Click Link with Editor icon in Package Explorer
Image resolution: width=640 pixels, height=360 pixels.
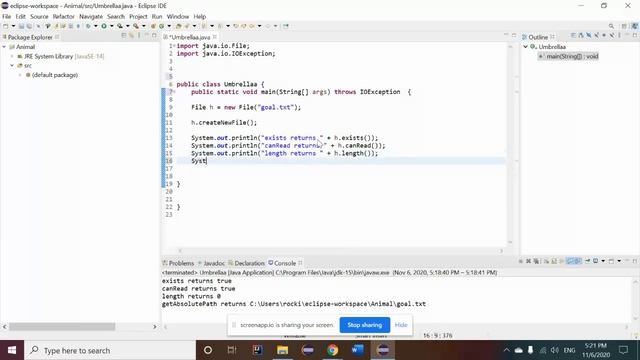click(131, 36)
